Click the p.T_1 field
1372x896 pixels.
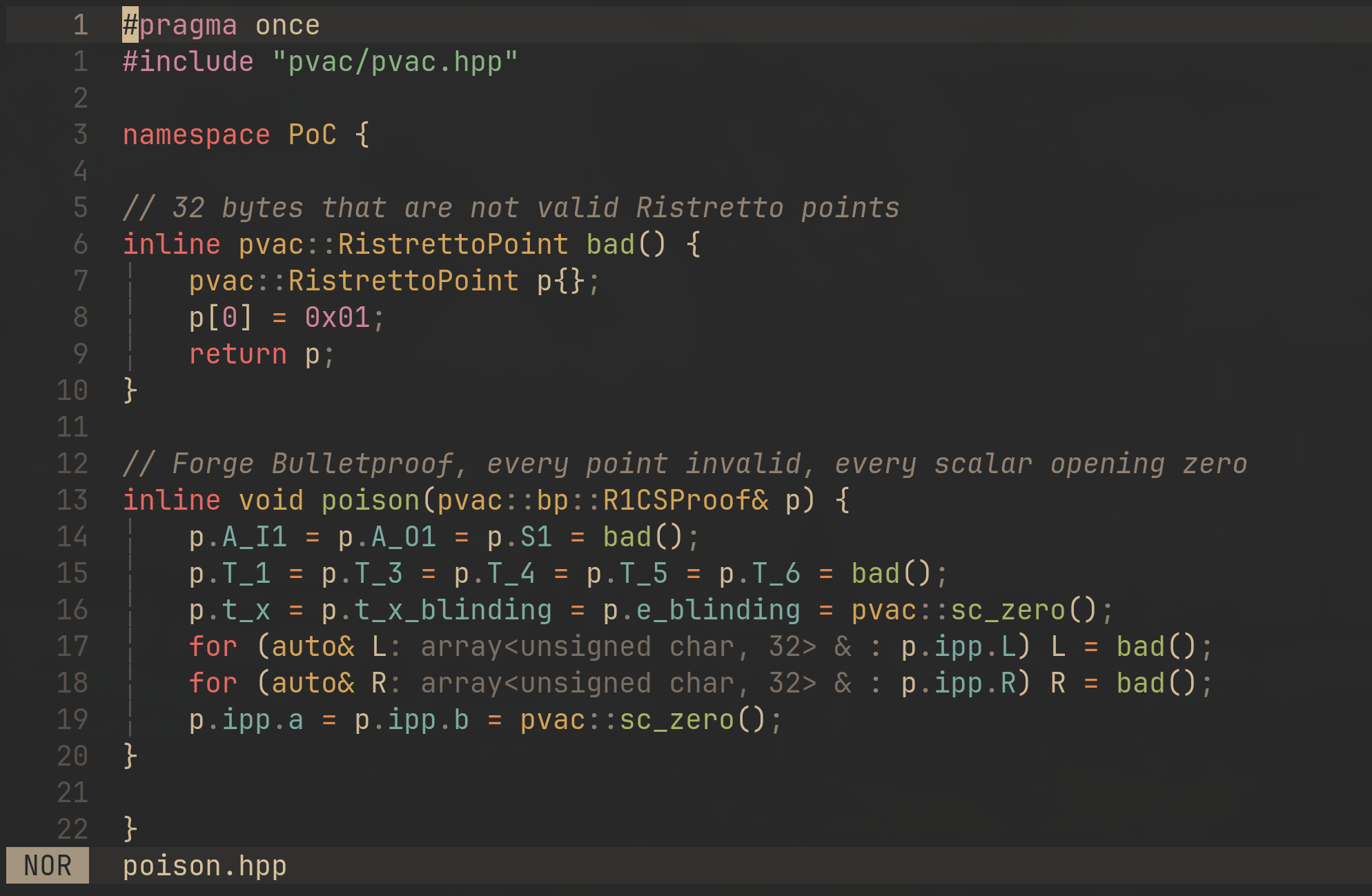[229, 573]
